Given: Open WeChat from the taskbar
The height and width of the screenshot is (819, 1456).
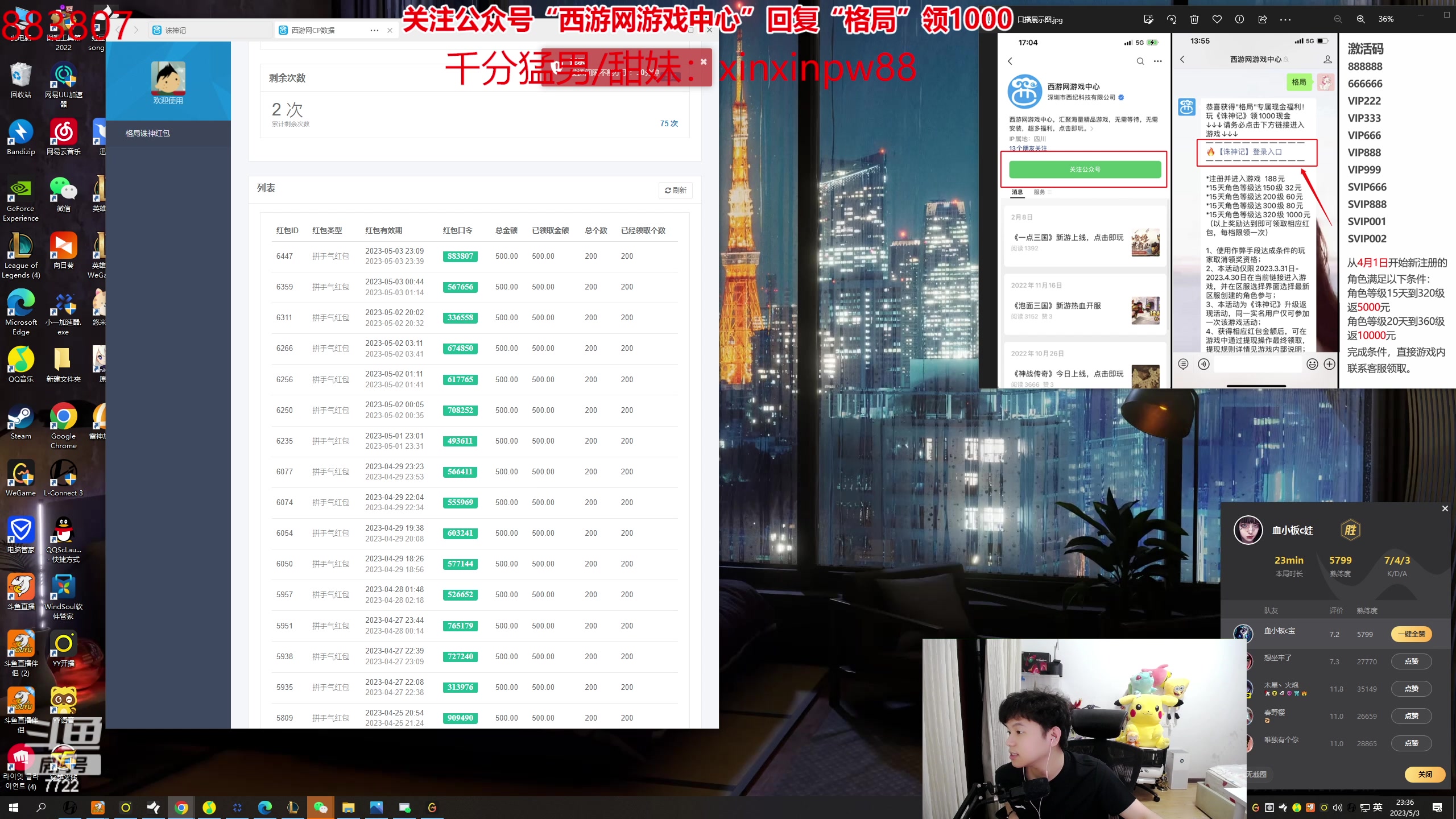Looking at the screenshot, I should pyautogui.click(x=321, y=808).
